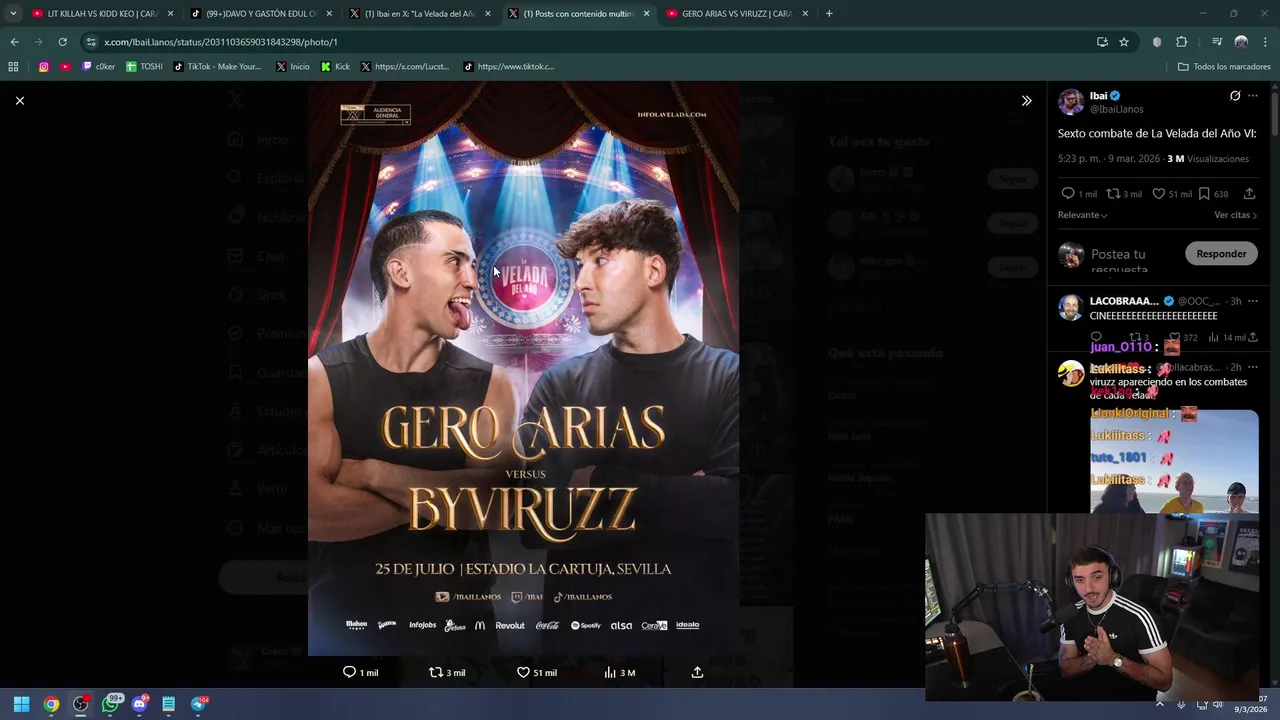Viewport: 1280px width, 720px height.
Task: Click the reply bubble in the sidebar post stats
Action: click(1068, 194)
